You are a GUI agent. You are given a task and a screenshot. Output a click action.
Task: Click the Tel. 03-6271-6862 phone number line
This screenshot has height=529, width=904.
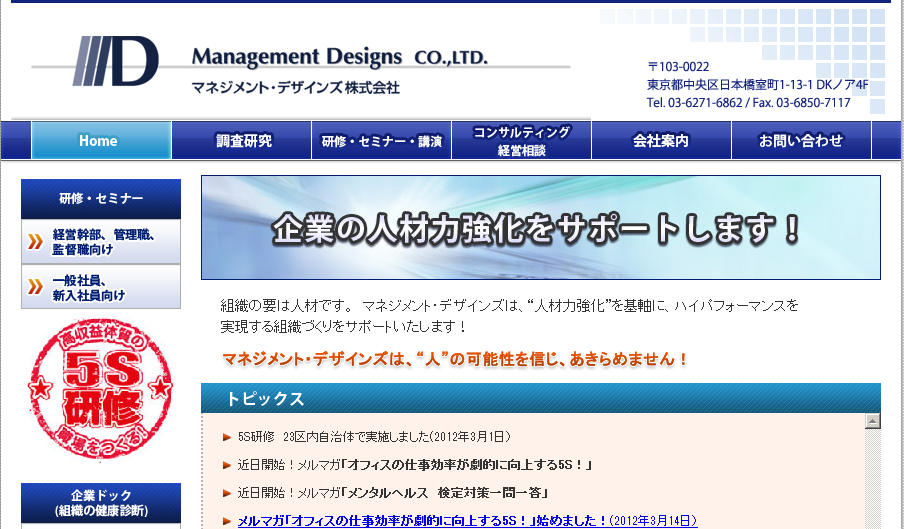click(x=748, y=103)
